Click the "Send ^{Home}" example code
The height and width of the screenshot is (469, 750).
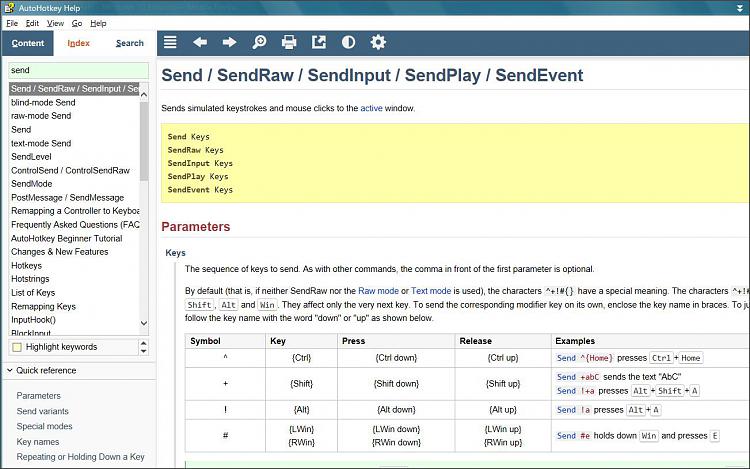[x=585, y=358]
